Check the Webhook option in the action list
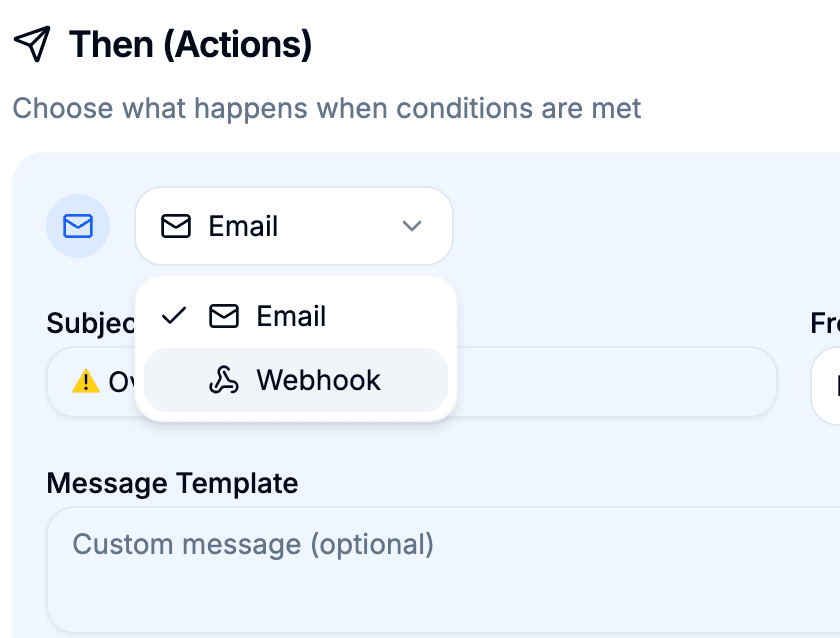Image resolution: width=840 pixels, height=638 pixels. [x=318, y=380]
